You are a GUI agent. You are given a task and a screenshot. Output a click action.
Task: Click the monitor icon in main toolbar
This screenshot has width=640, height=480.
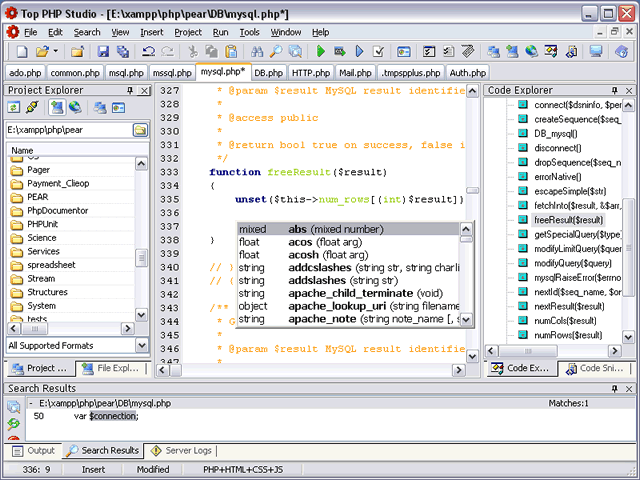596,51
